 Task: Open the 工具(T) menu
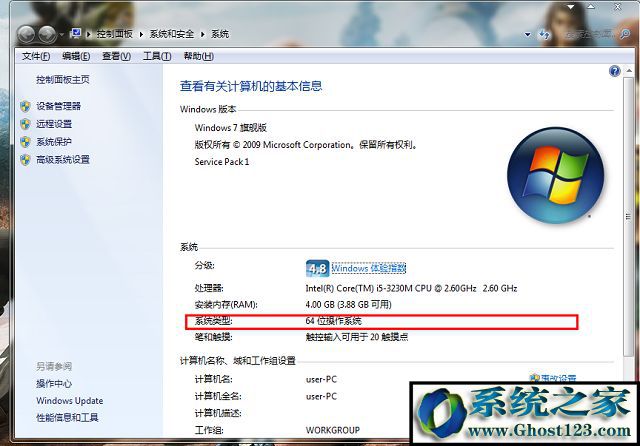[157, 56]
